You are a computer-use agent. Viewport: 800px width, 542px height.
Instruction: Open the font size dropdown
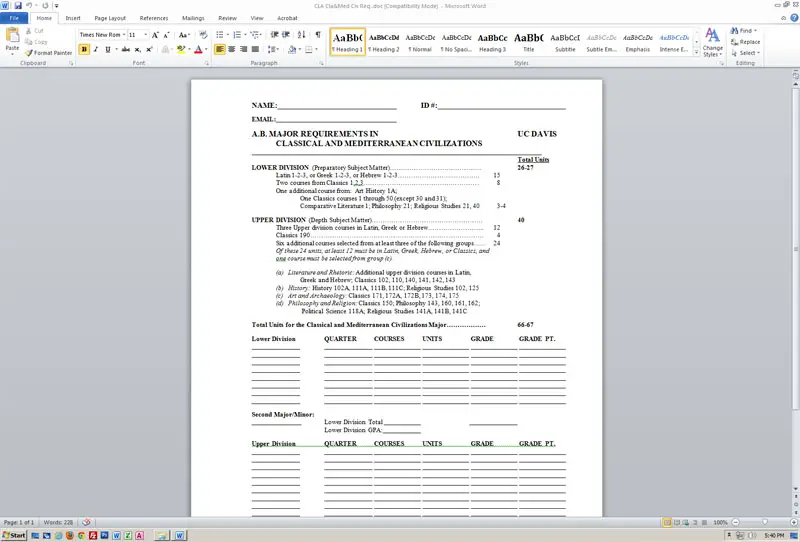point(146,35)
